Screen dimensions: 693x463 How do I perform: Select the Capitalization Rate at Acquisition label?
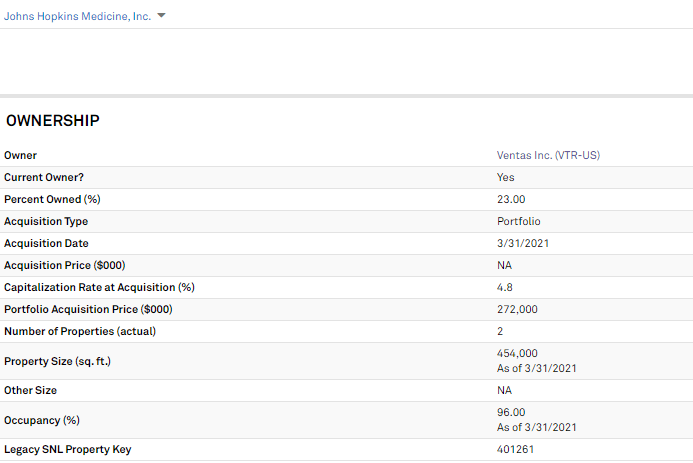pyautogui.click(x=99, y=287)
